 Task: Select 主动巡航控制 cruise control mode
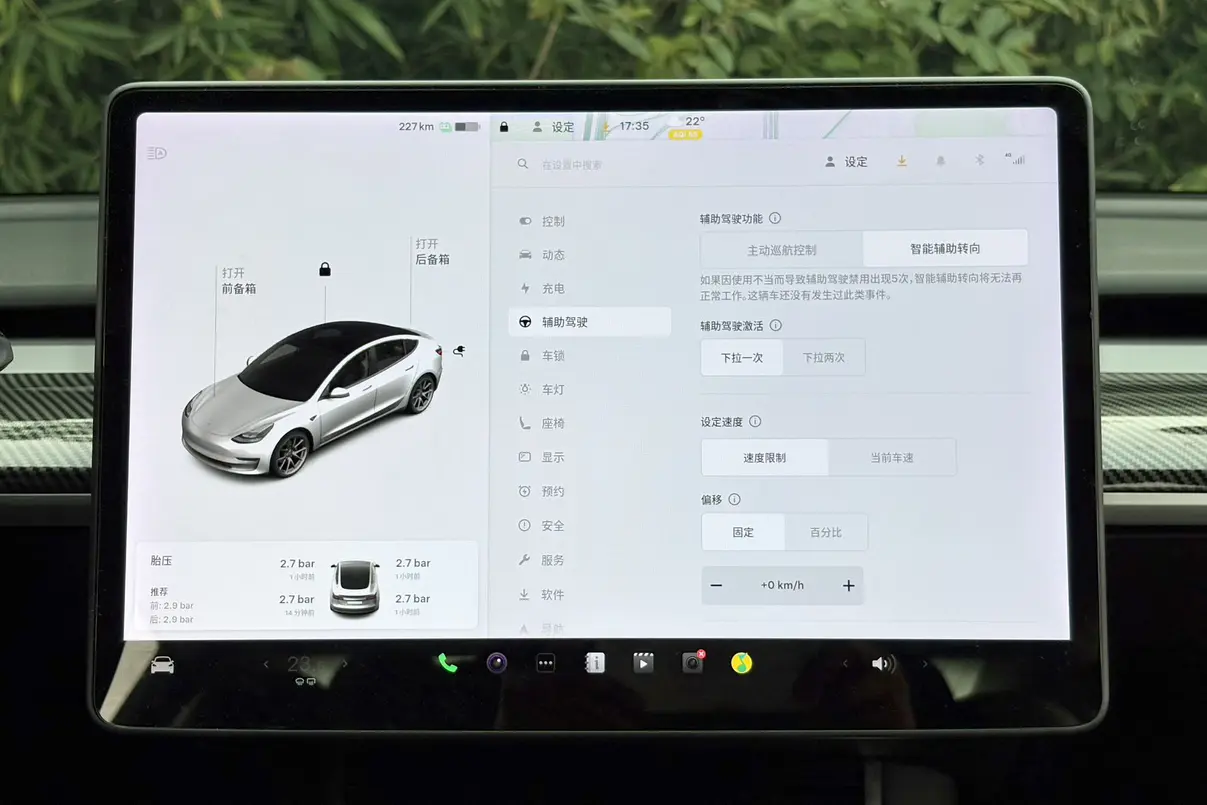[782, 249]
